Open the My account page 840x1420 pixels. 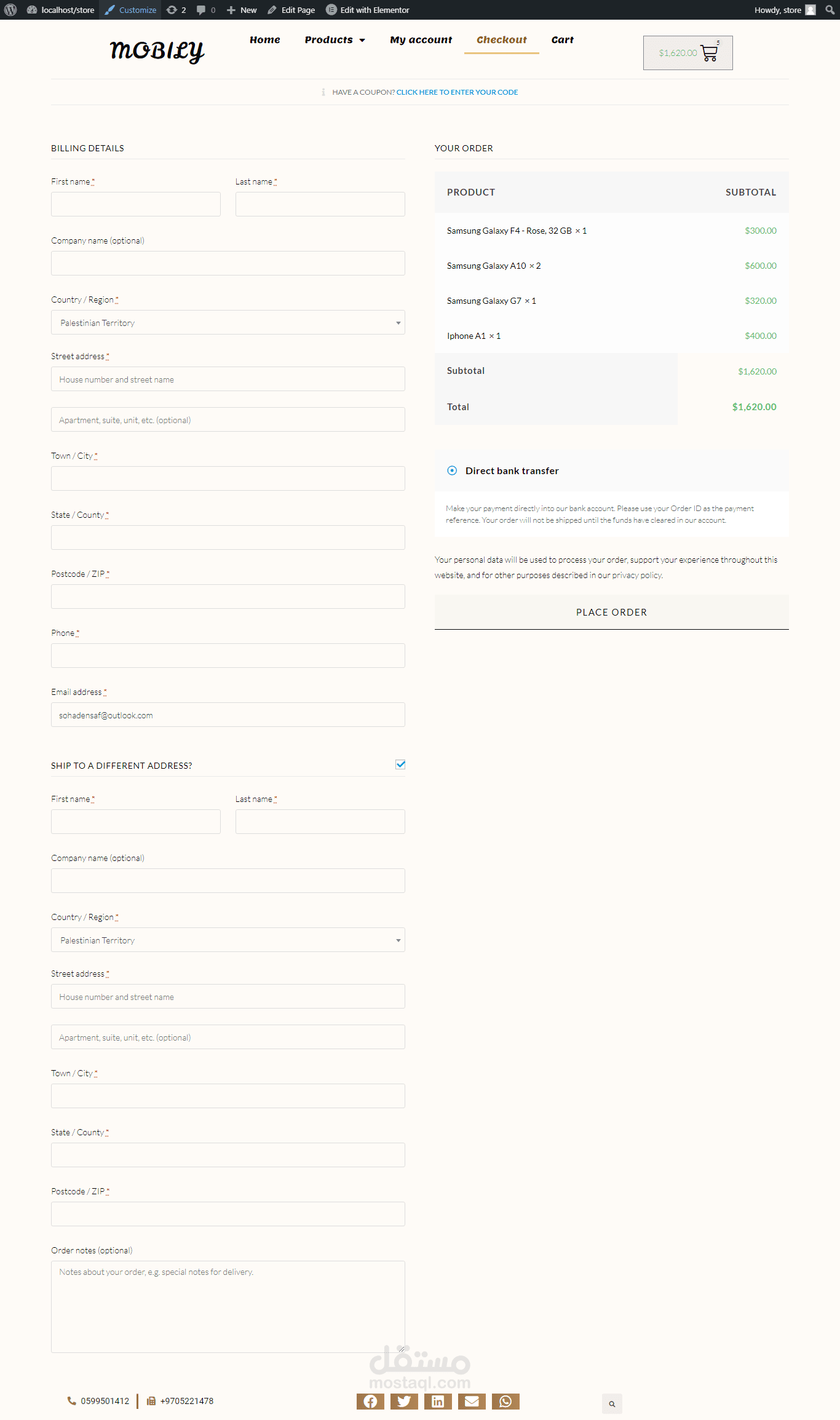[x=421, y=40]
